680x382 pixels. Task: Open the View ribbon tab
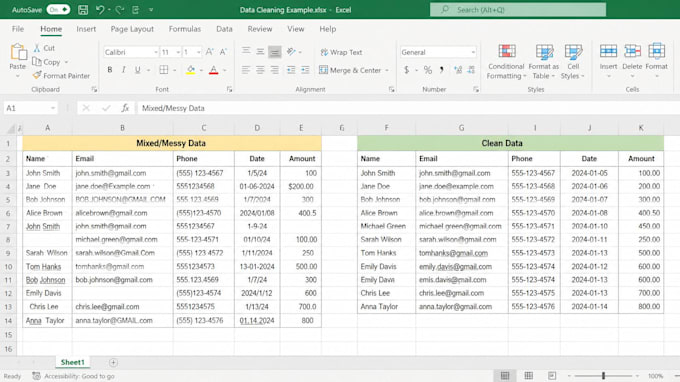coord(295,29)
